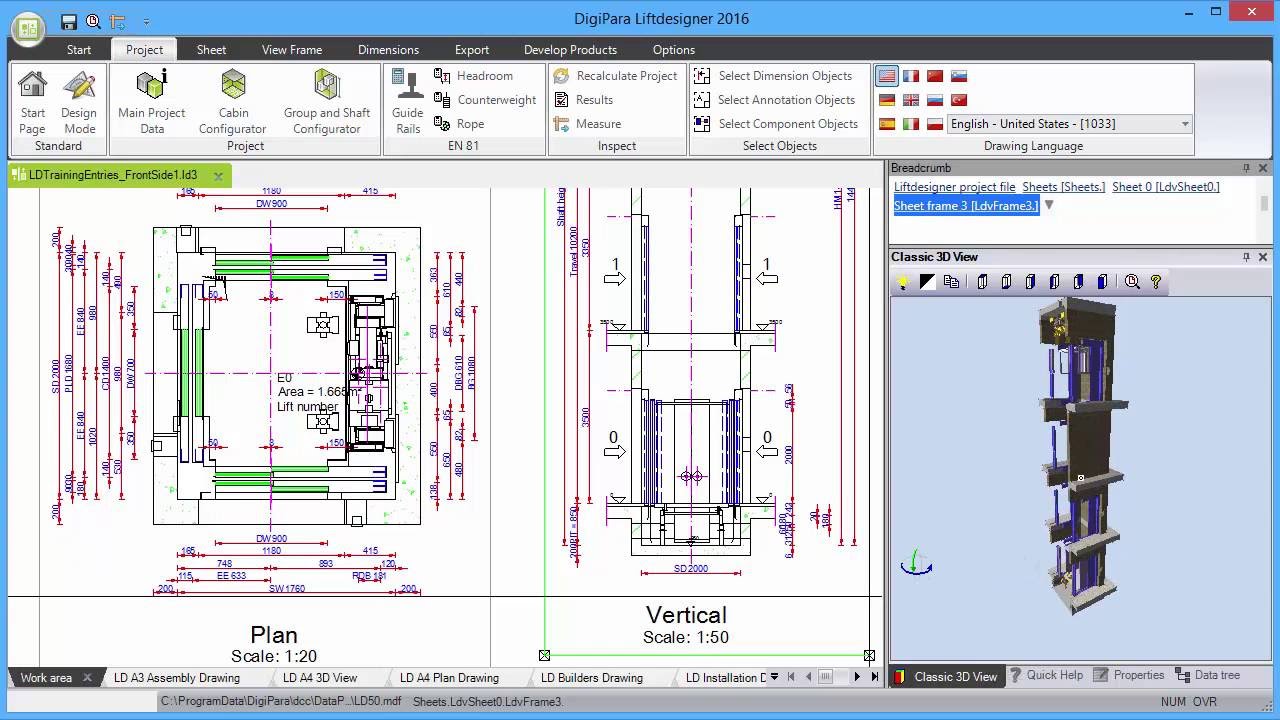The width and height of the screenshot is (1280, 720).
Task: Open the Customize Quick Access Toolbar arrow
Action: pos(146,21)
